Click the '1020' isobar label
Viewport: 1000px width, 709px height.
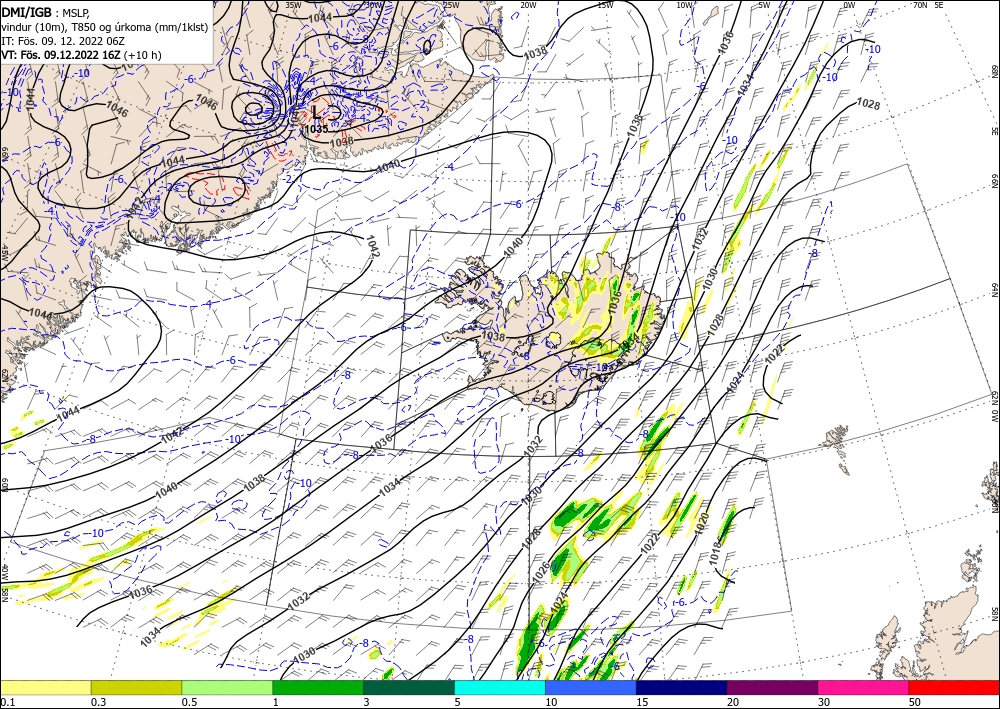pyautogui.click(x=702, y=522)
